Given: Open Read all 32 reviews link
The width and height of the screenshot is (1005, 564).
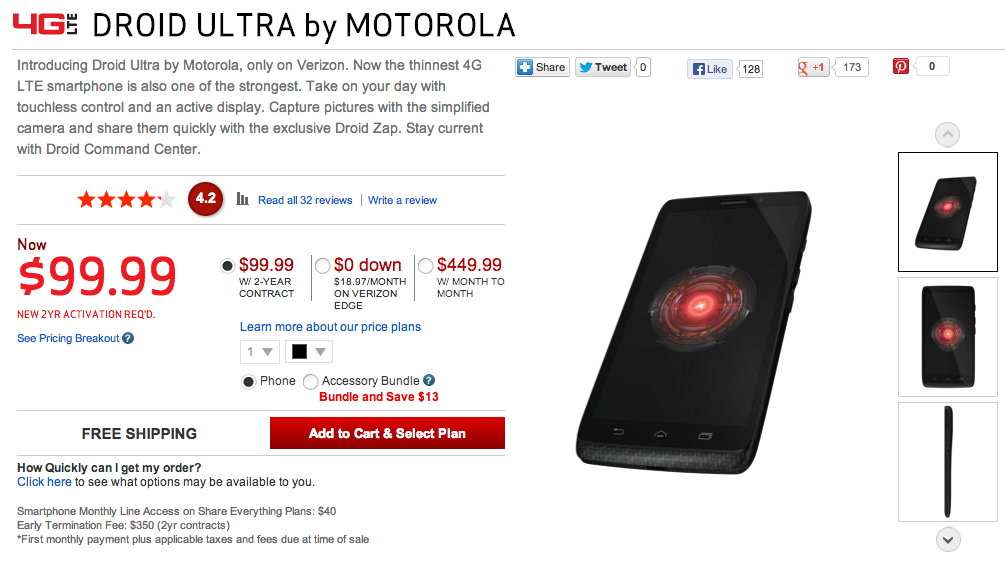Looking at the screenshot, I should [305, 200].
